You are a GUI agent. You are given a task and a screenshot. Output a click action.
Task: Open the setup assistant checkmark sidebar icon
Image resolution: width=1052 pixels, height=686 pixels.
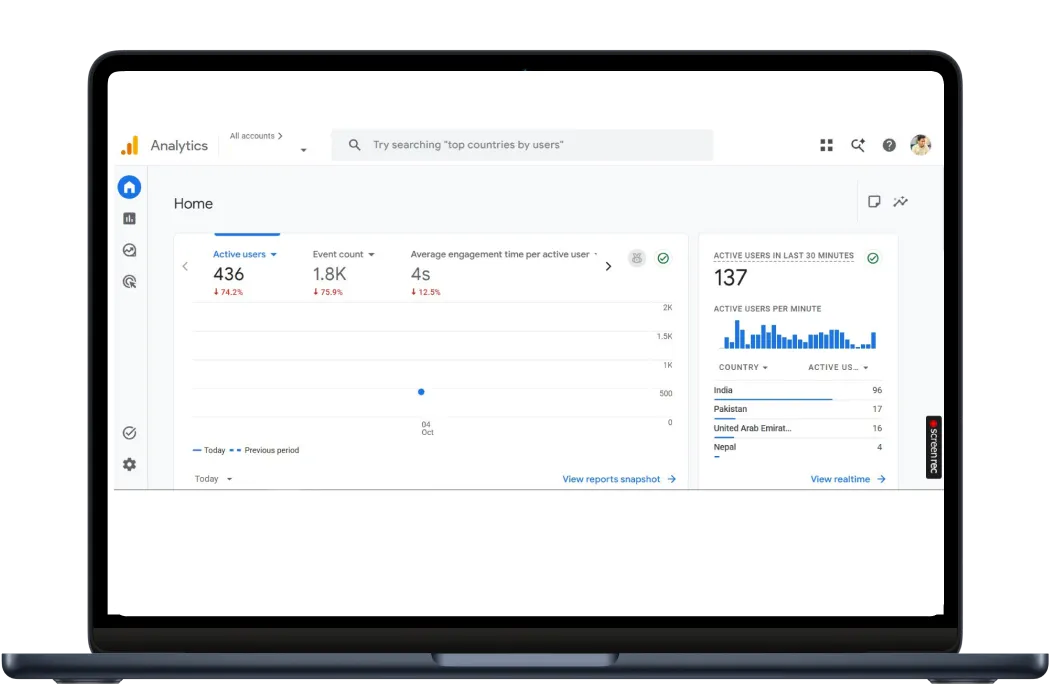pyautogui.click(x=129, y=433)
